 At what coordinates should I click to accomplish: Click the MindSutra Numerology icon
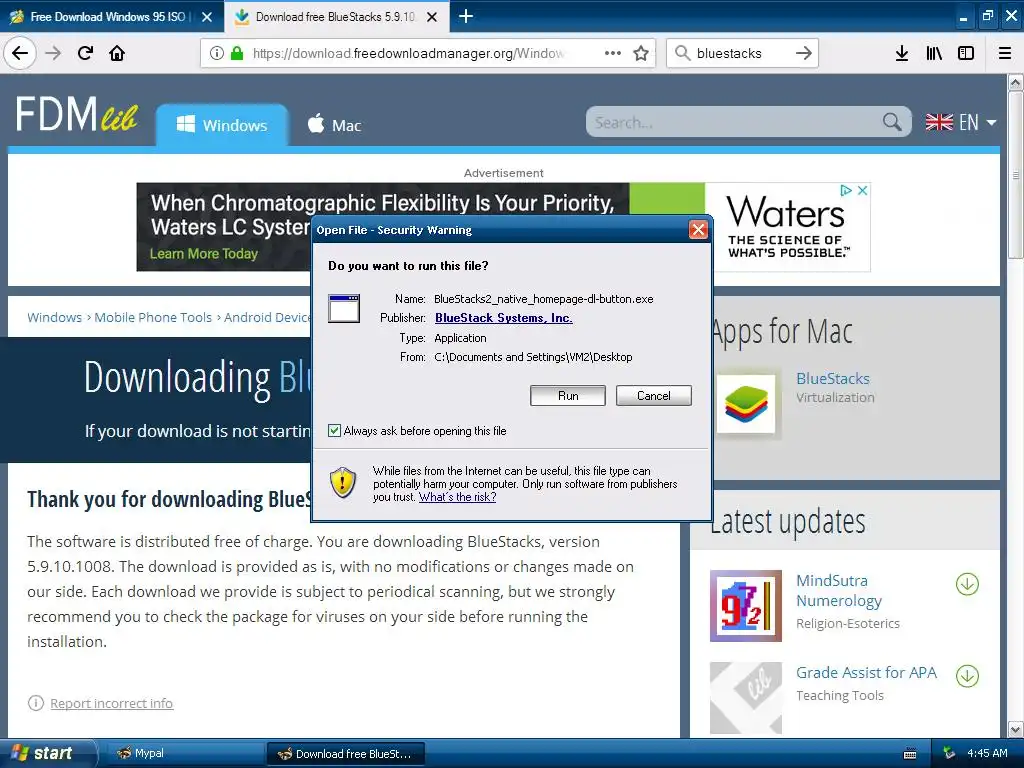746,605
